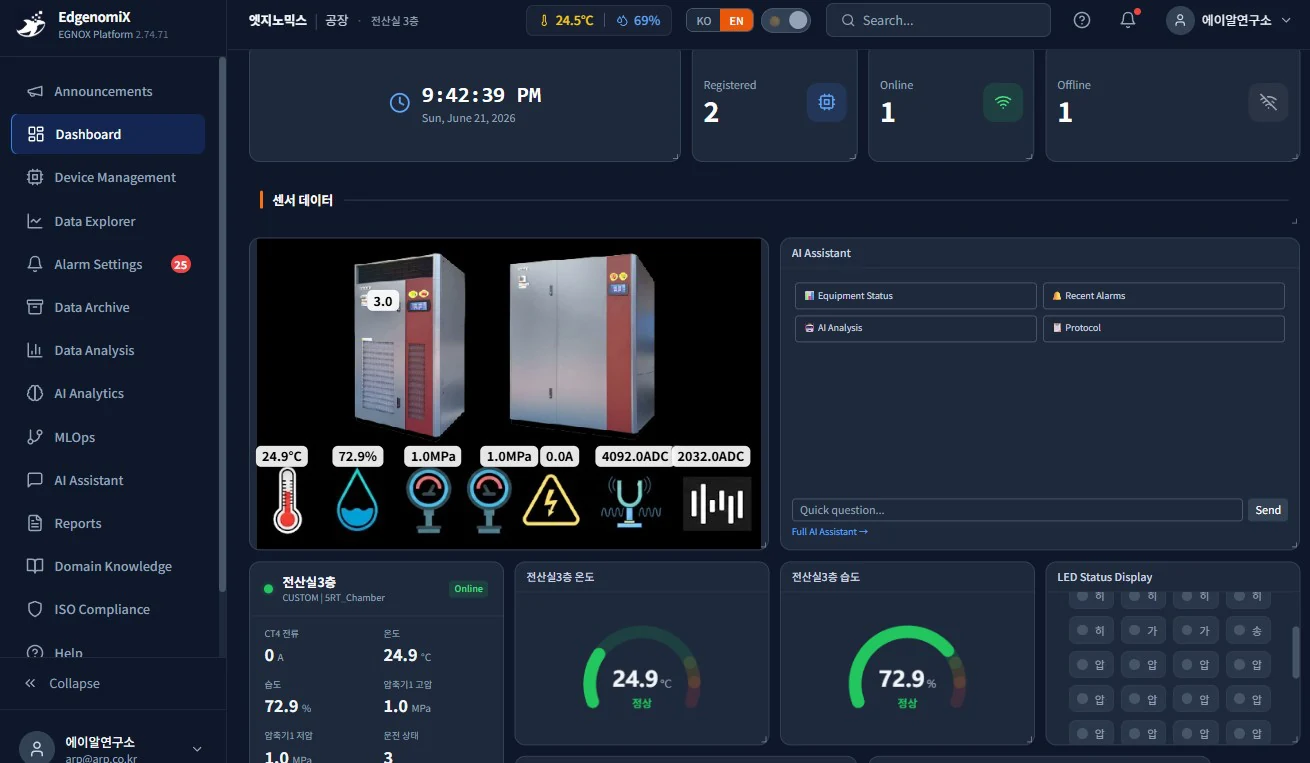Click the 공장 breadcrumb
Screen dimensions: 1310x763
click(337, 20)
